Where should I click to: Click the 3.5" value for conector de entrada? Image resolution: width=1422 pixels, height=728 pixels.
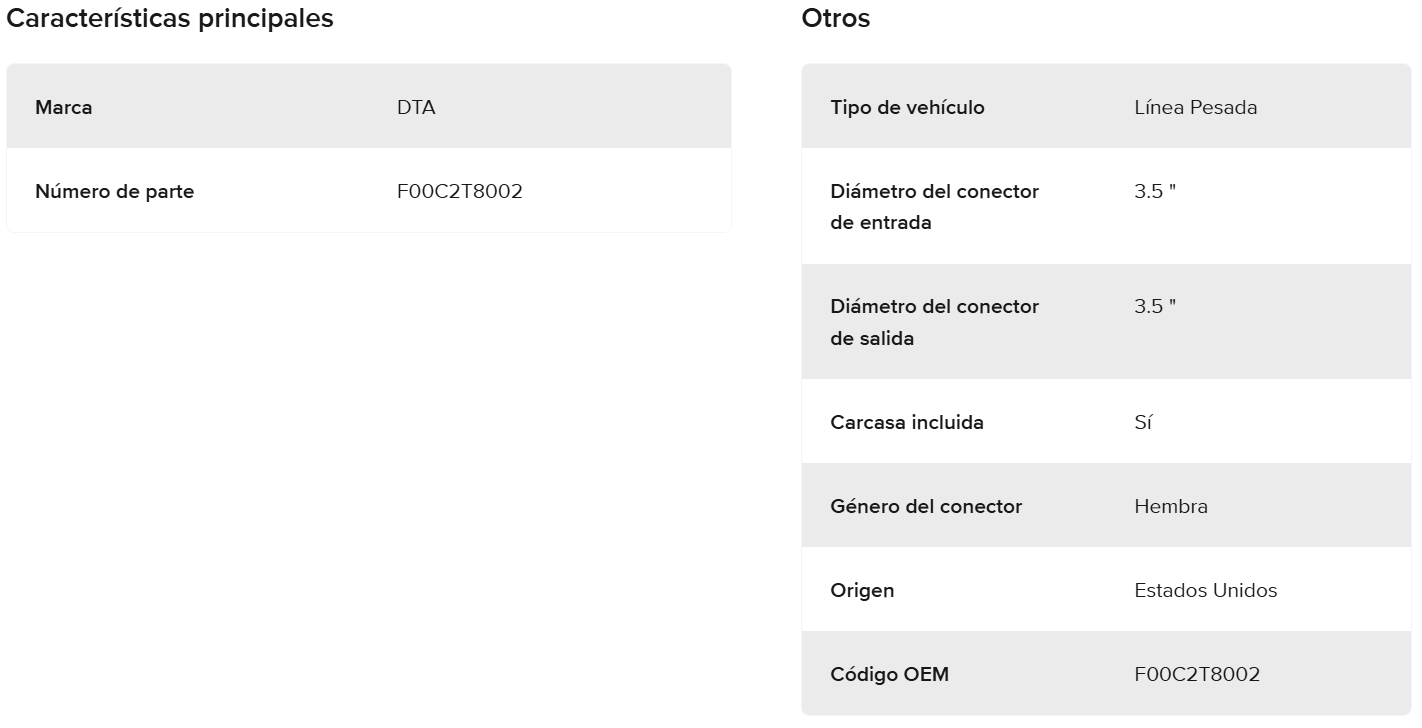coord(1155,191)
